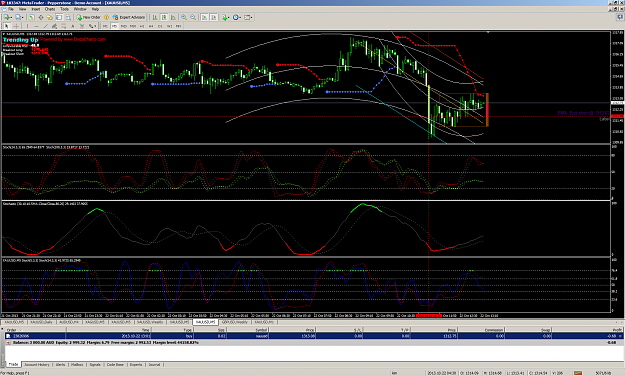Select the cursor arrow tool

(x=6, y=26)
